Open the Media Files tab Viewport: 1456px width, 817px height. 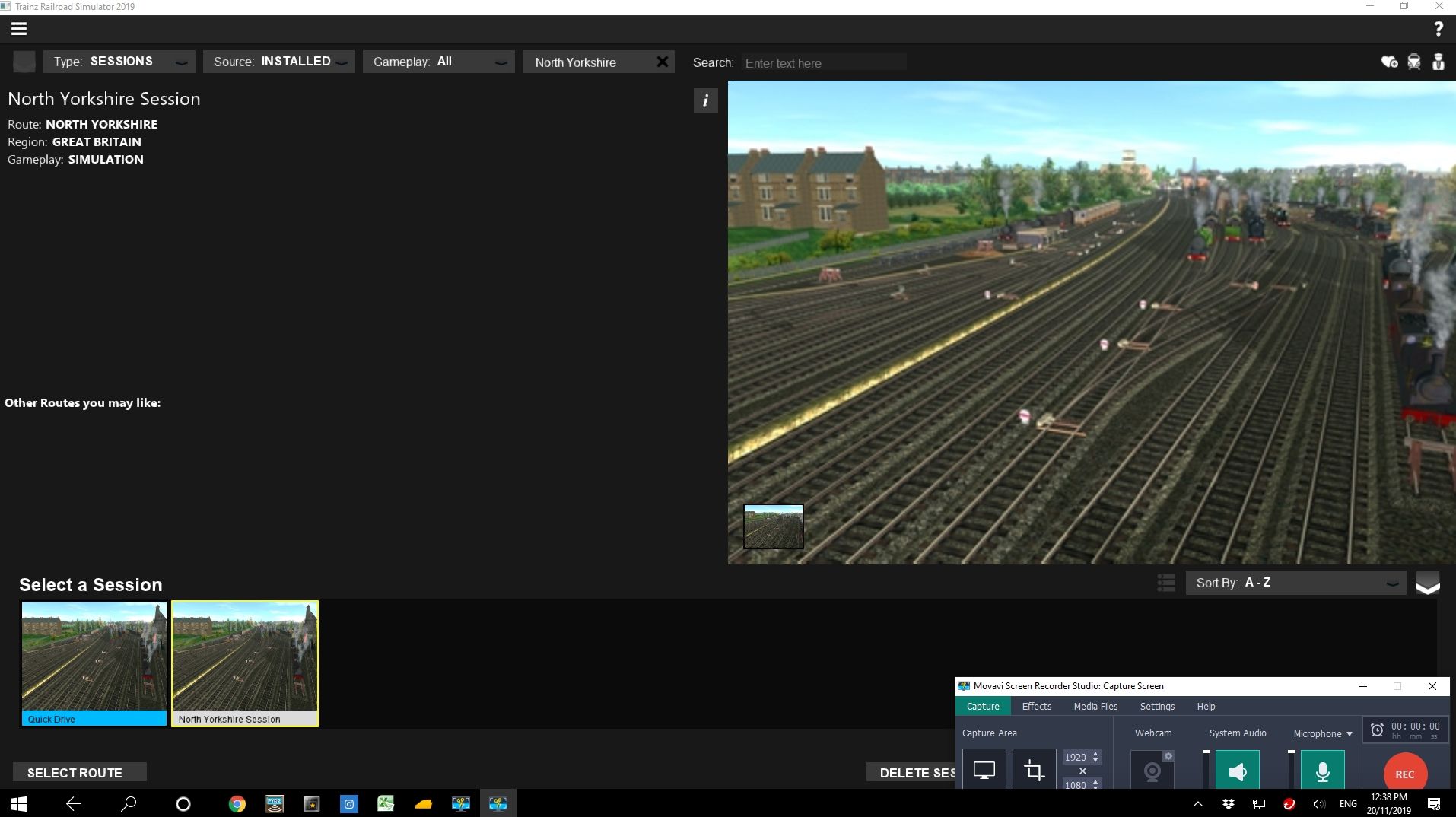[1095, 706]
